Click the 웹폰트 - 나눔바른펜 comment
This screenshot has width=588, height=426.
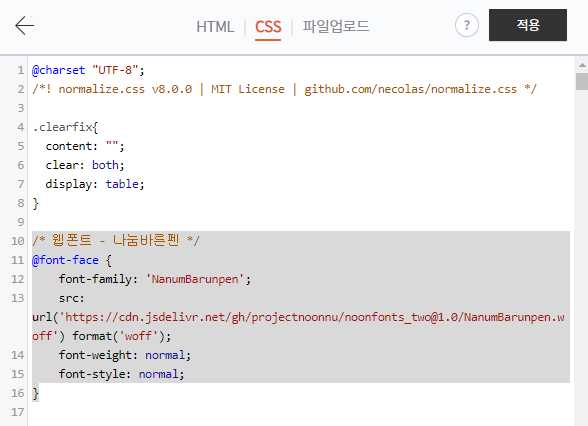[116, 240]
